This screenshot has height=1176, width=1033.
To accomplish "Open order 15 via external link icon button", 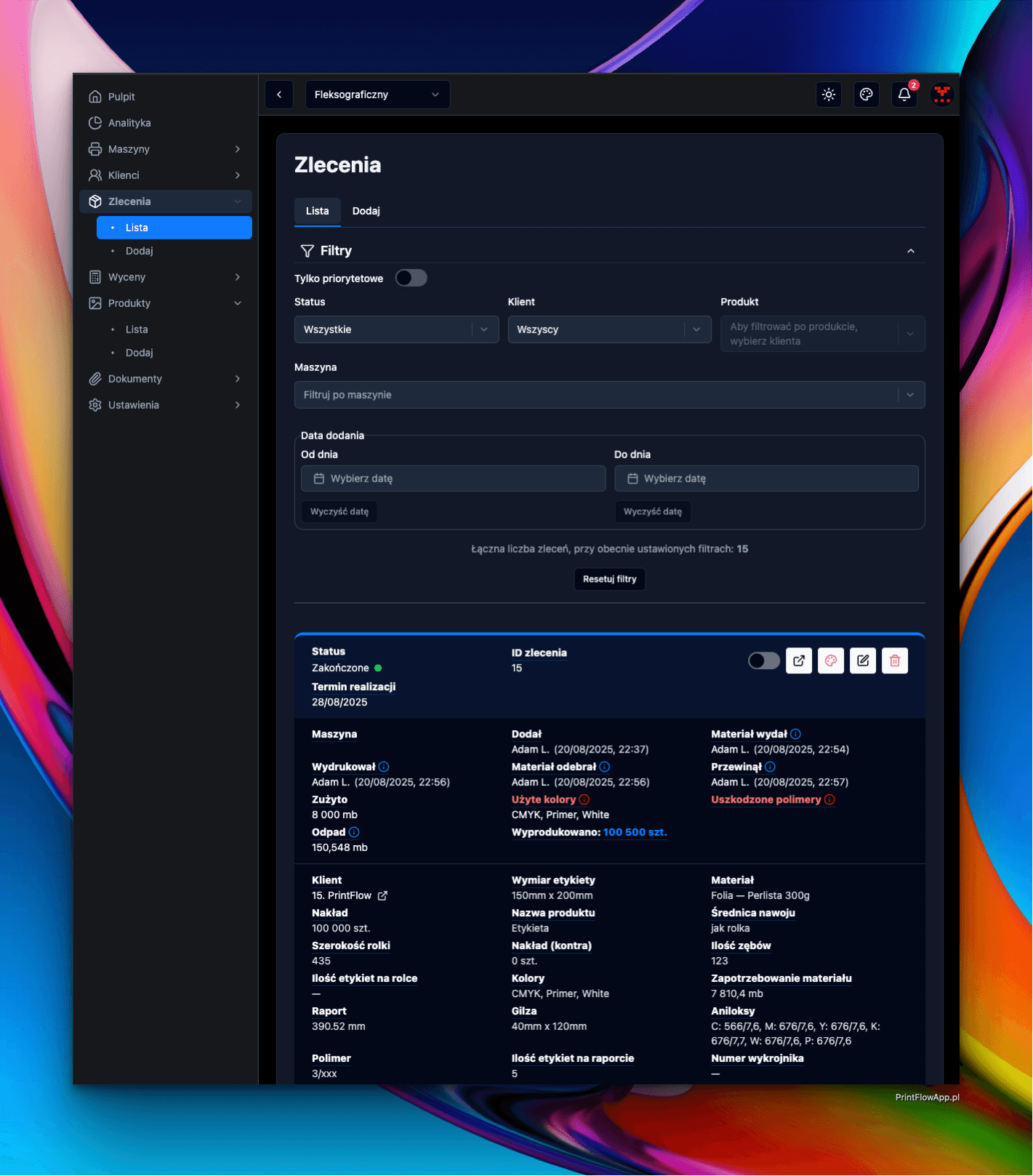I will [x=798, y=660].
